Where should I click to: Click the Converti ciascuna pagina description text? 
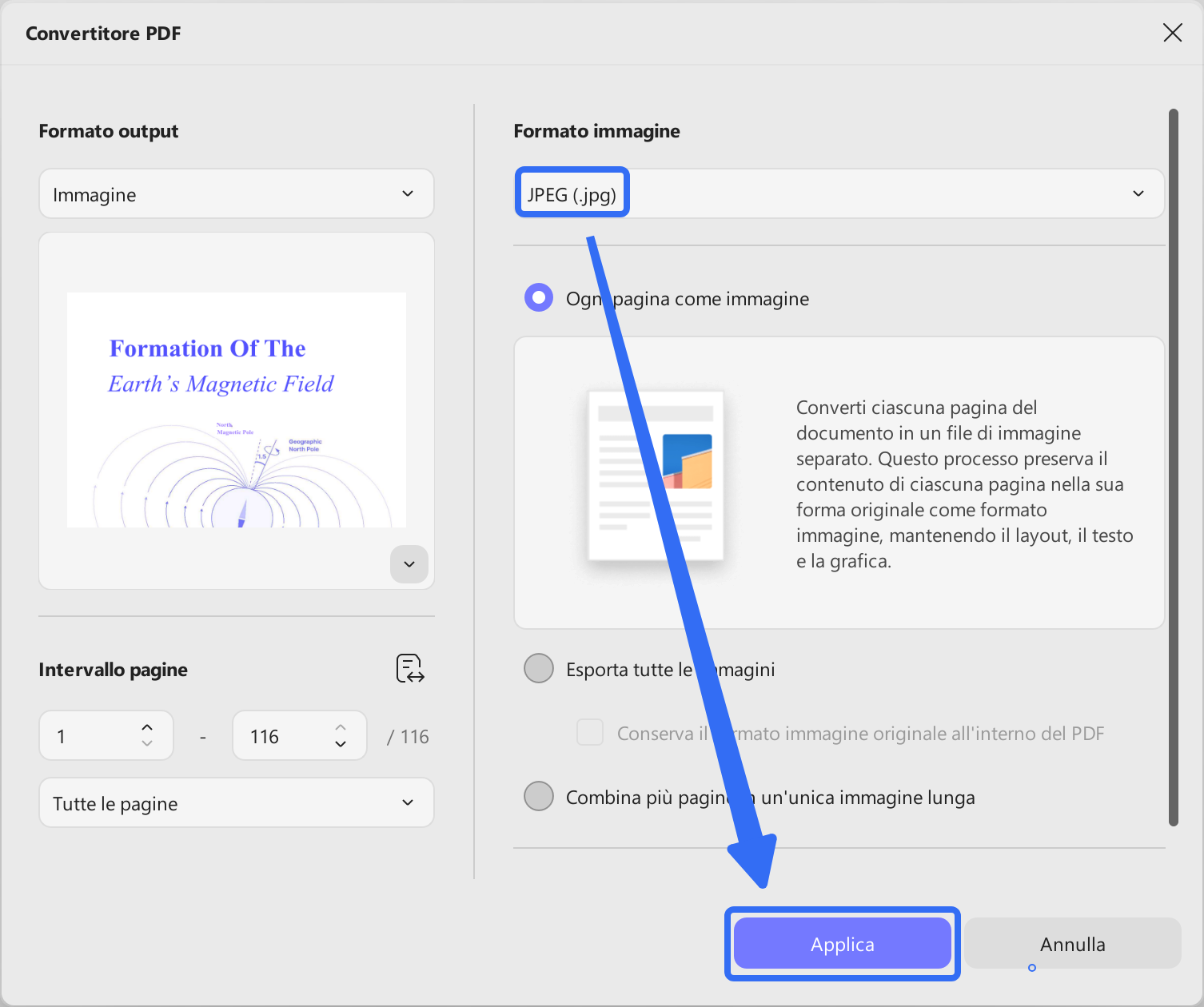click(965, 484)
